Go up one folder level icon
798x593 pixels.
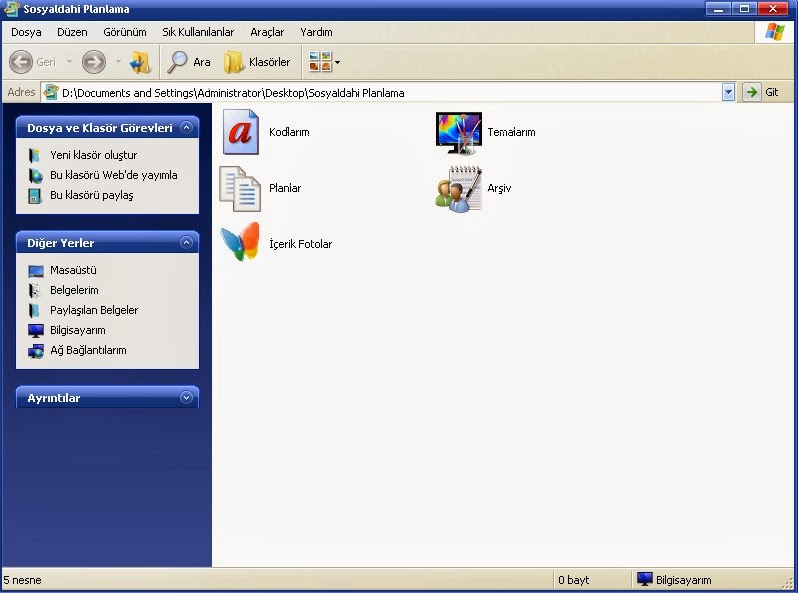tap(140, 62)
